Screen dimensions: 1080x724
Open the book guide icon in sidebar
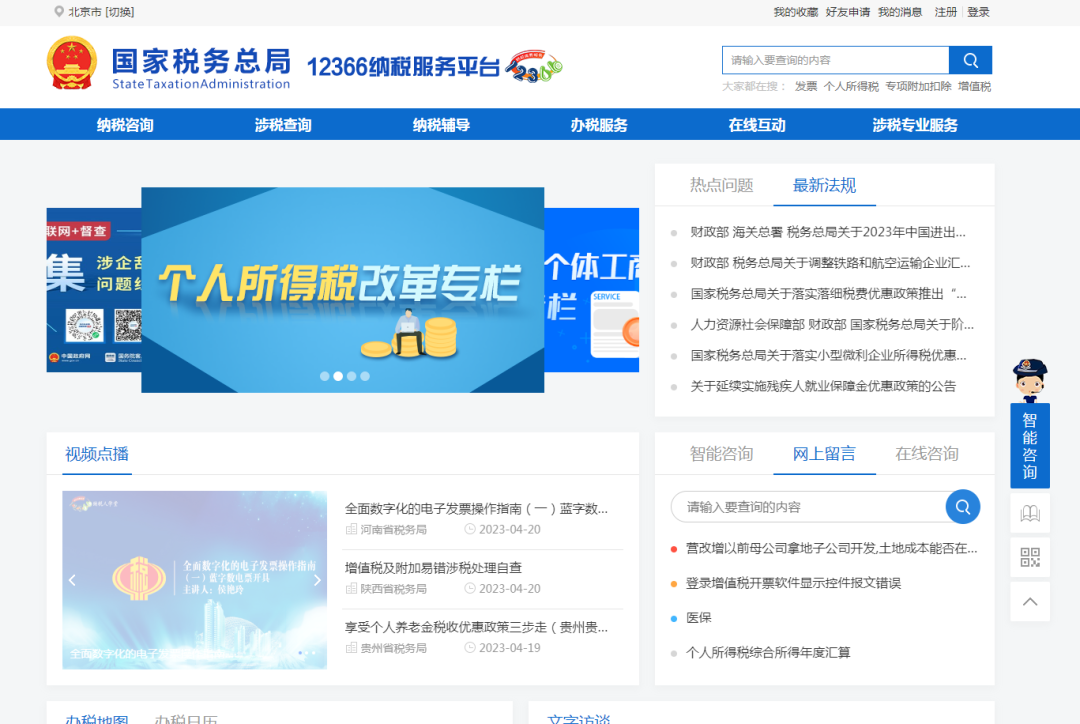[x=1030, y=513]
